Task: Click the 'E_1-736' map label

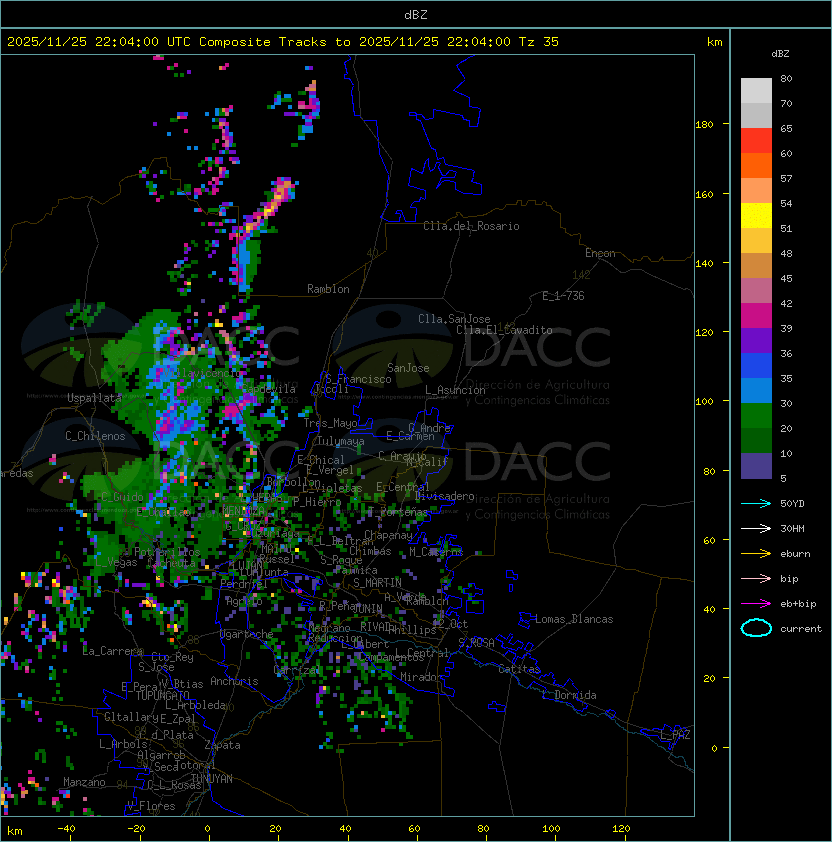Action: tap(563, 296)
